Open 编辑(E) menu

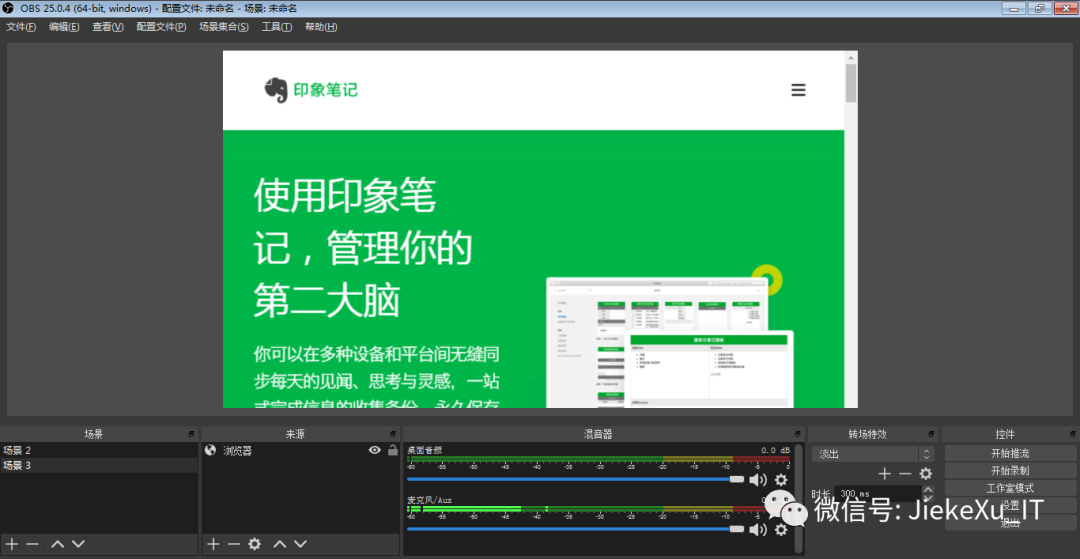tap(64, 27)
